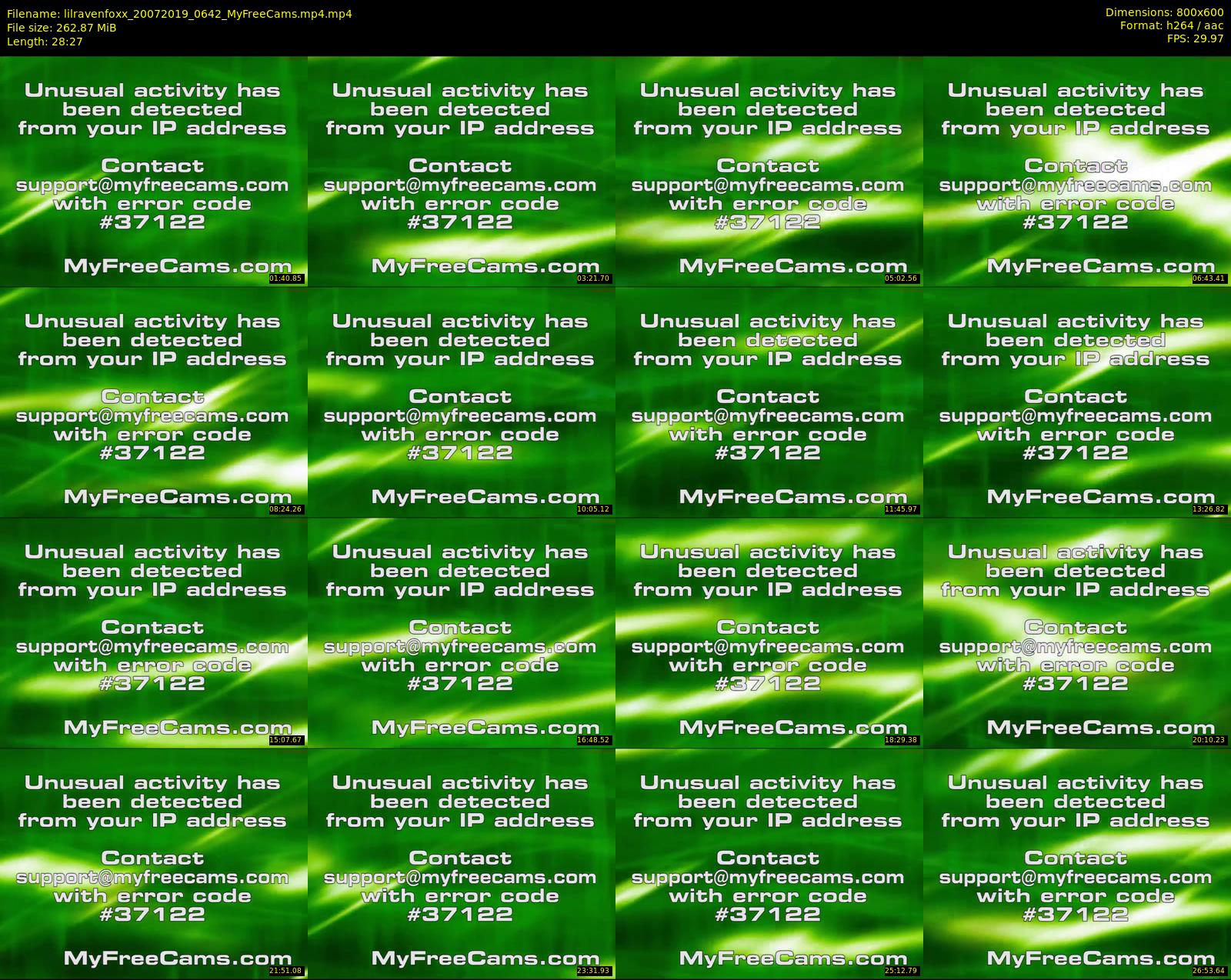Click the frame captured at 18:29.38
1231x980 pixels.
[769, 632]
